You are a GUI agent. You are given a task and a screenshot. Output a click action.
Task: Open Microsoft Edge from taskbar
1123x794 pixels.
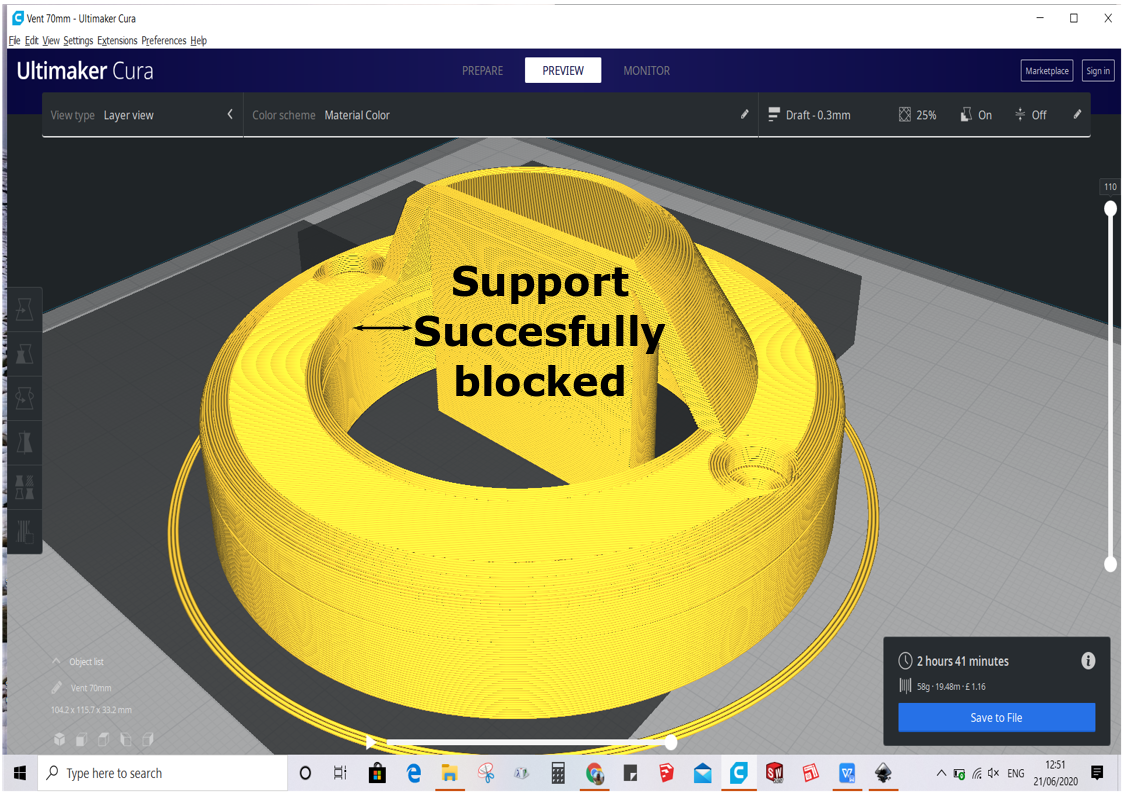(414, 773)
